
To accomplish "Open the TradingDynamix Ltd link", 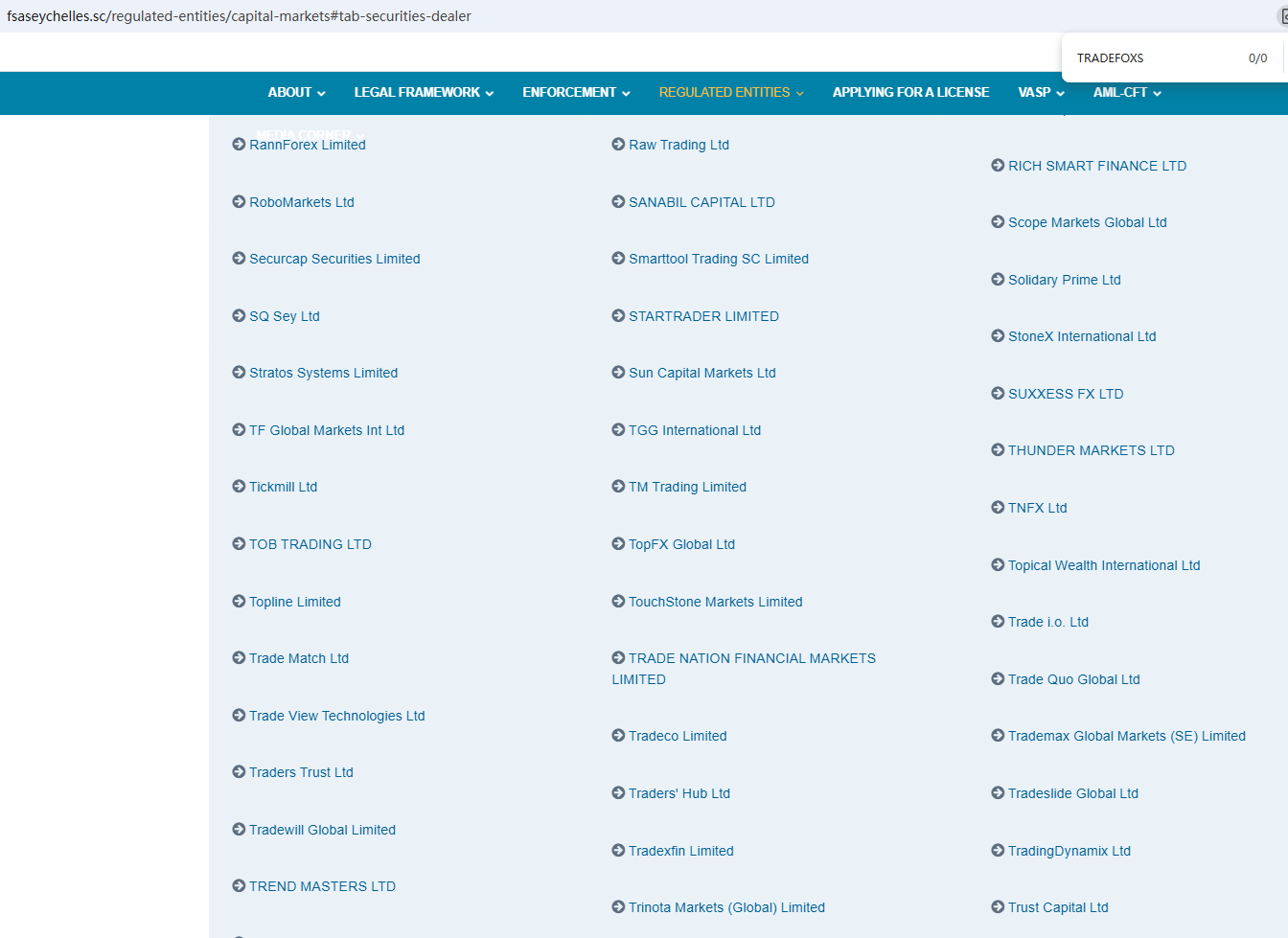I will point(1069,851).
